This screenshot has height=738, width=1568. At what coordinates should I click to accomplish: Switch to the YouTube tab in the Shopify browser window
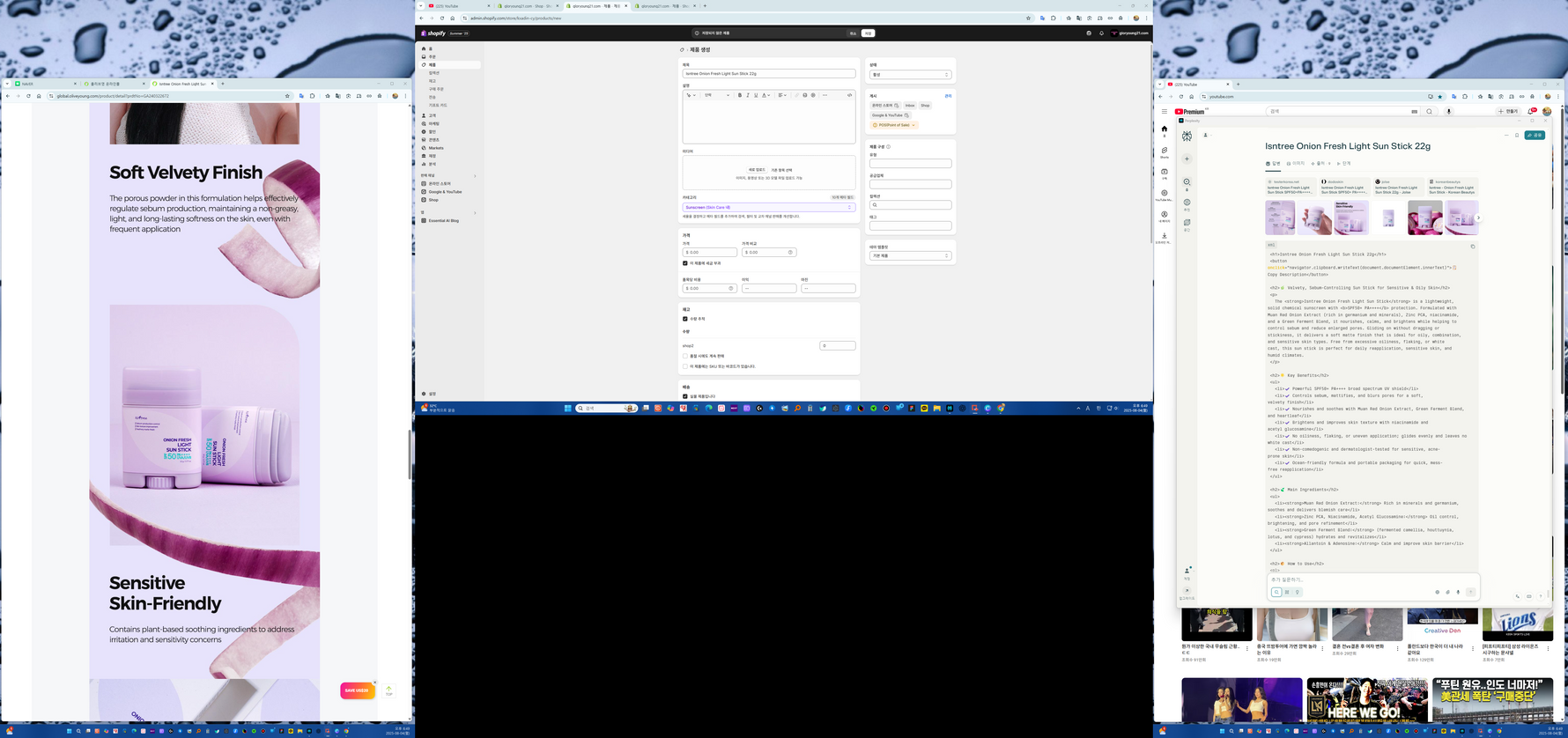(x=458, y=6)
